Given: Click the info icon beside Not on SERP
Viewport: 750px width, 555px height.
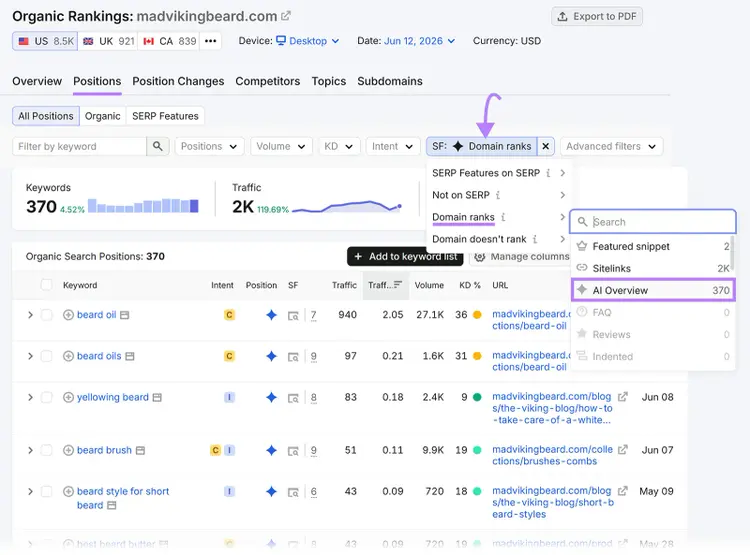Looking at the screenshot, I should click(498, 195).
